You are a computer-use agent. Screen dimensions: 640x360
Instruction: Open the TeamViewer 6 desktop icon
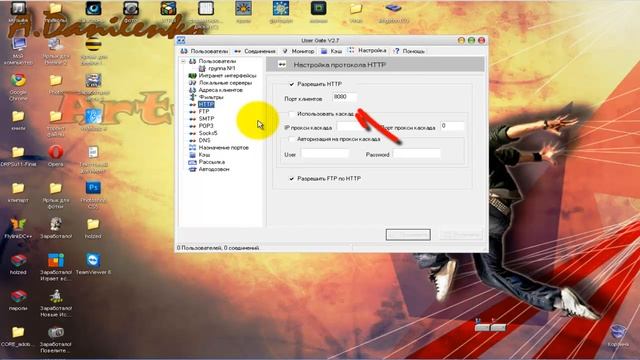93,260
